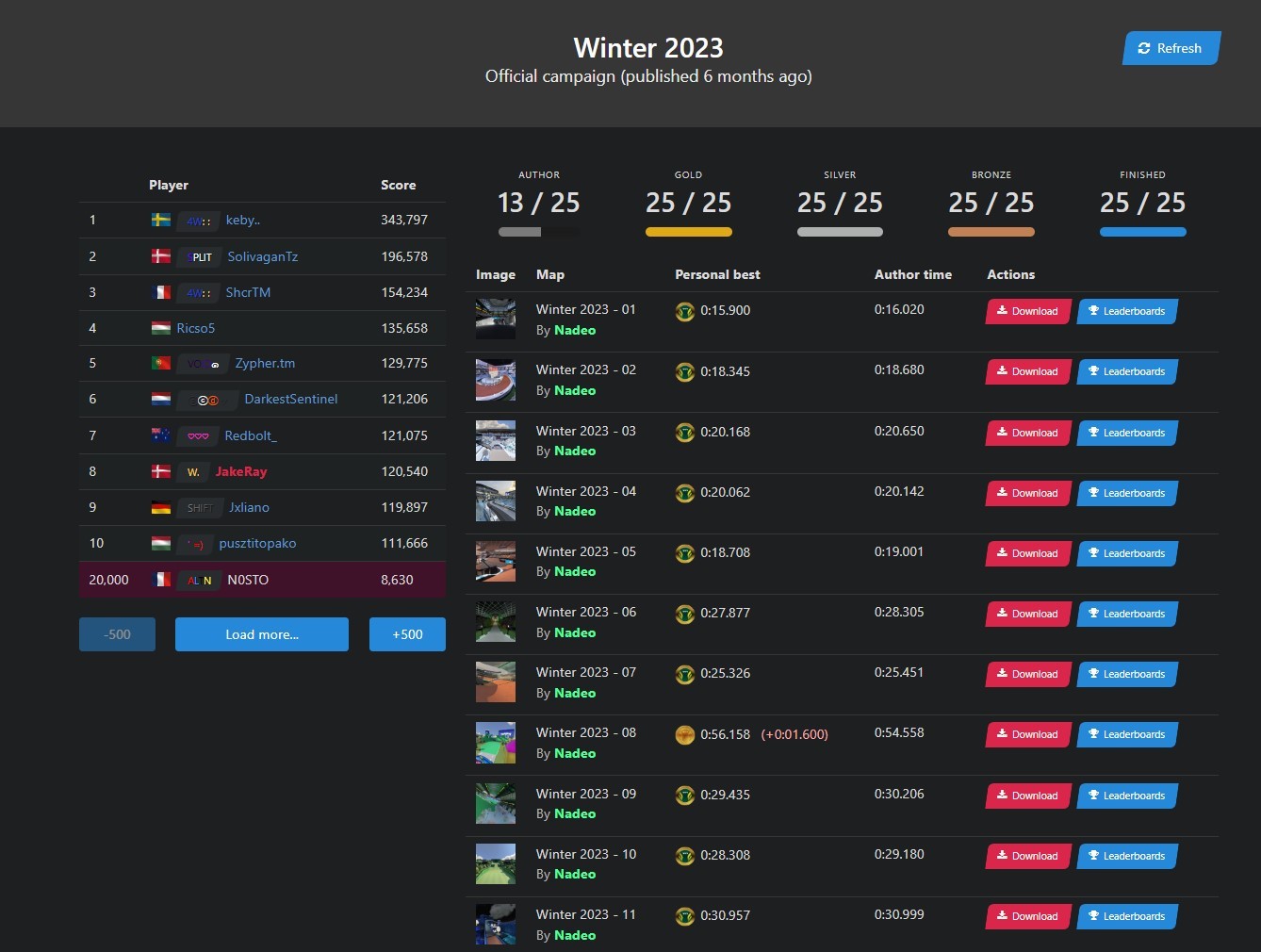Open JakeRay's player profile link
Image resolution: width=1261 pixels, height=952 pixels.
click(x=241, y=471)
